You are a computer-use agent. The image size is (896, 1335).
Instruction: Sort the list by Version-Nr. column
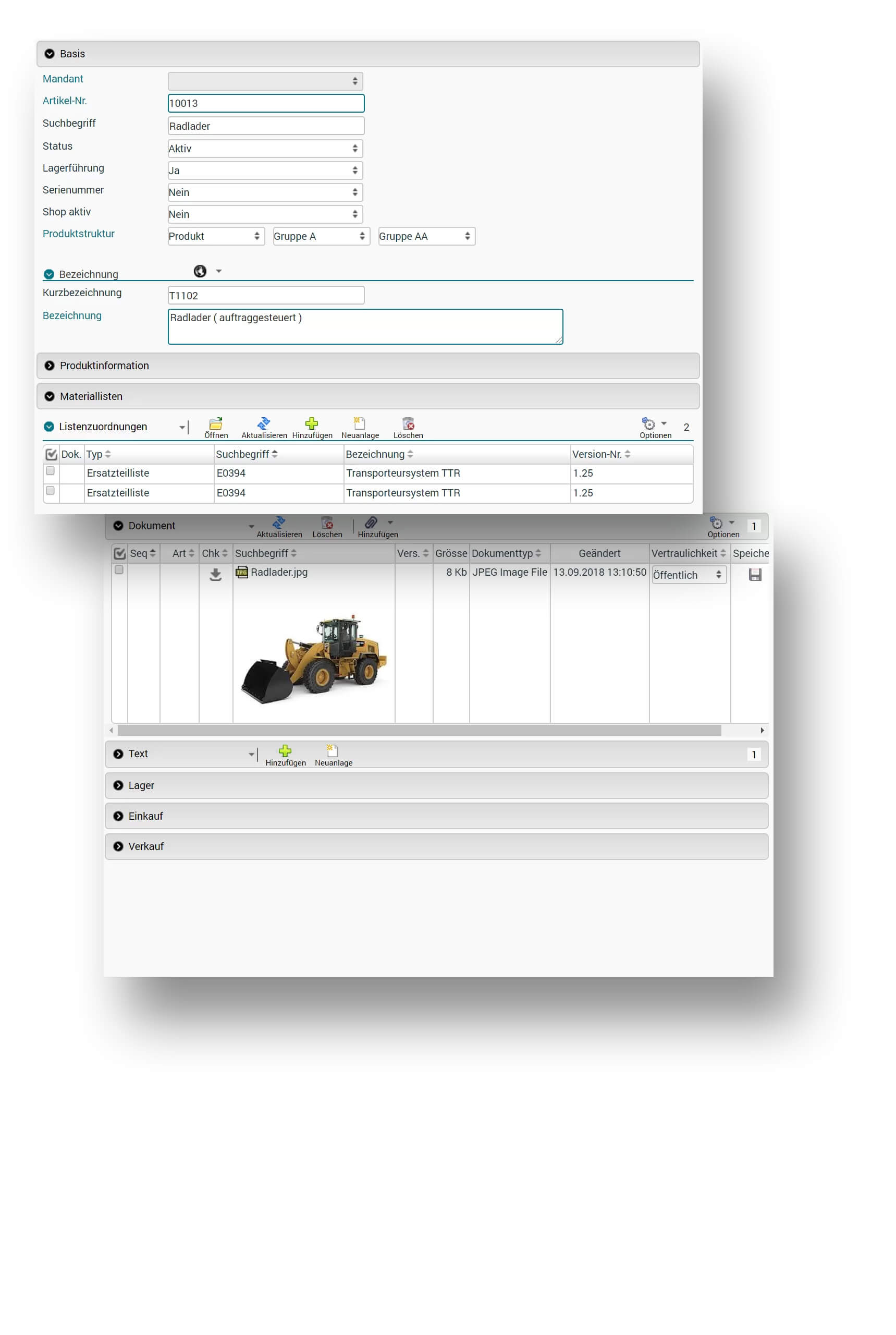[x=600, y=454]
